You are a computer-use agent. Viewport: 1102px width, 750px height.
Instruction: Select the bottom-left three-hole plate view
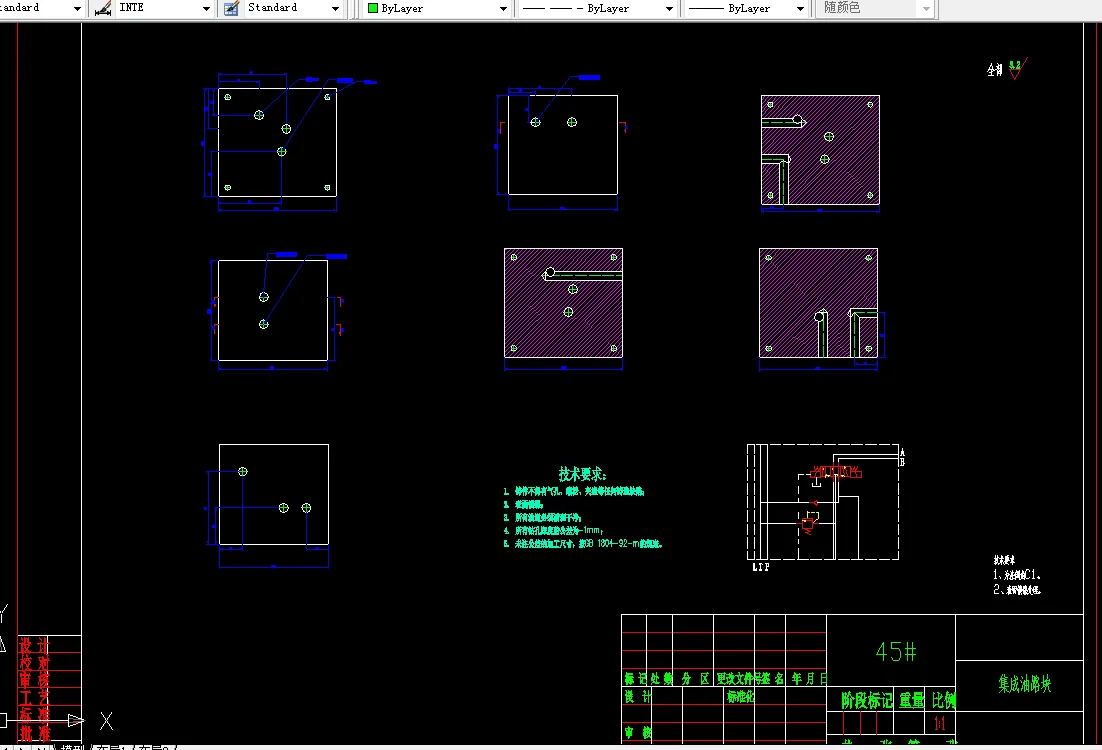(273, 494)
